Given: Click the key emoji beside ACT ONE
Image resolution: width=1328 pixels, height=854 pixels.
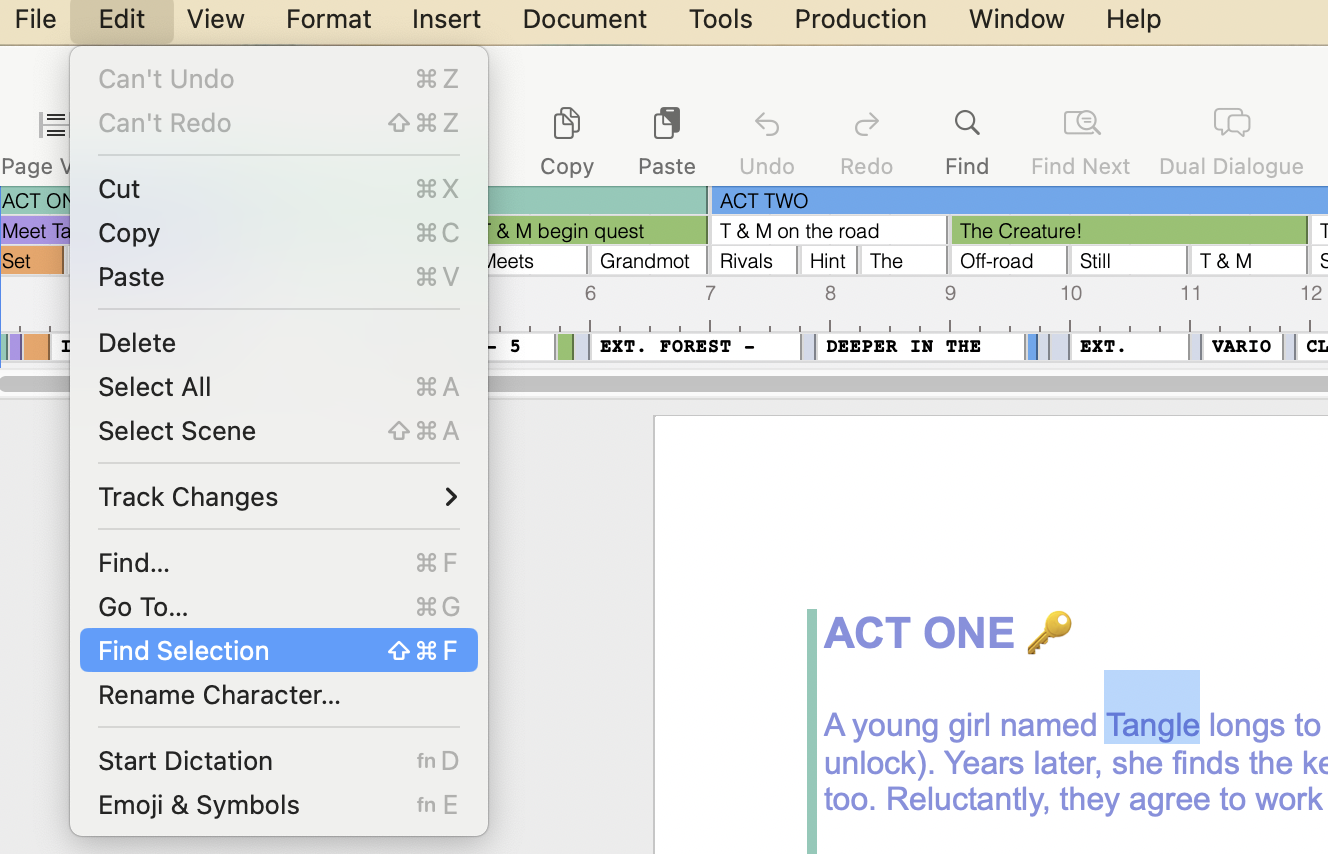Looking at the screenshot, I should [1049, 633].
